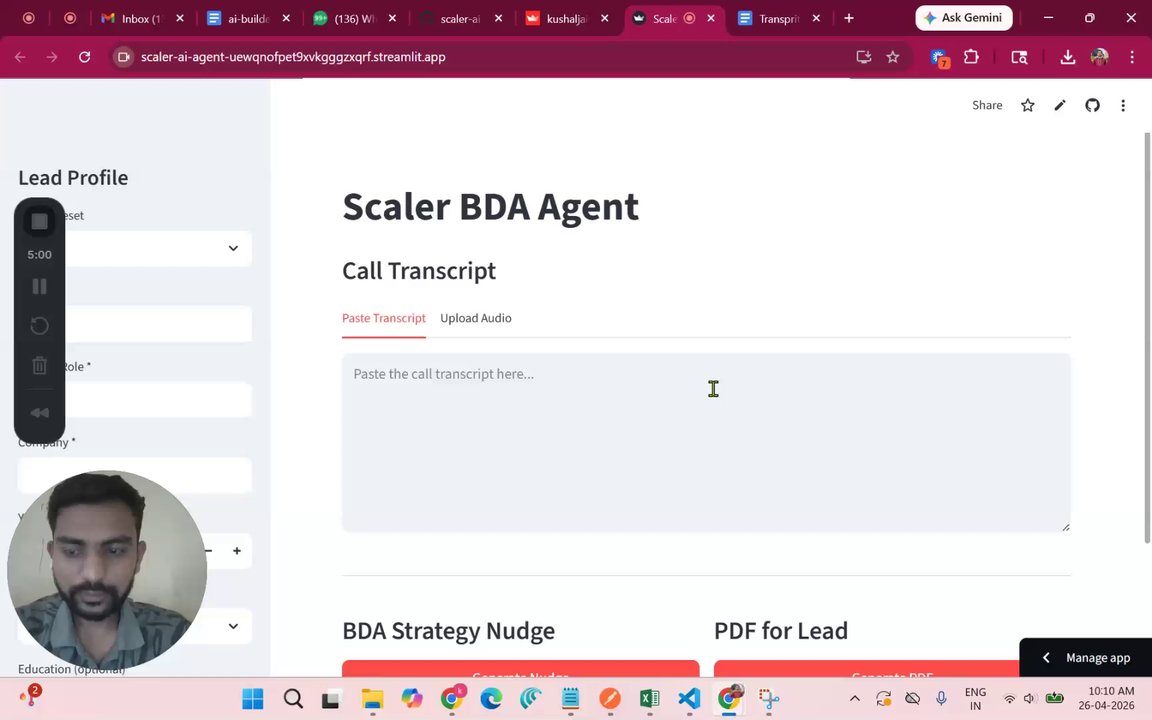Click the Ask Gemini button
The width and height of the screenshot is (1152, 720).
click(963, 18)
